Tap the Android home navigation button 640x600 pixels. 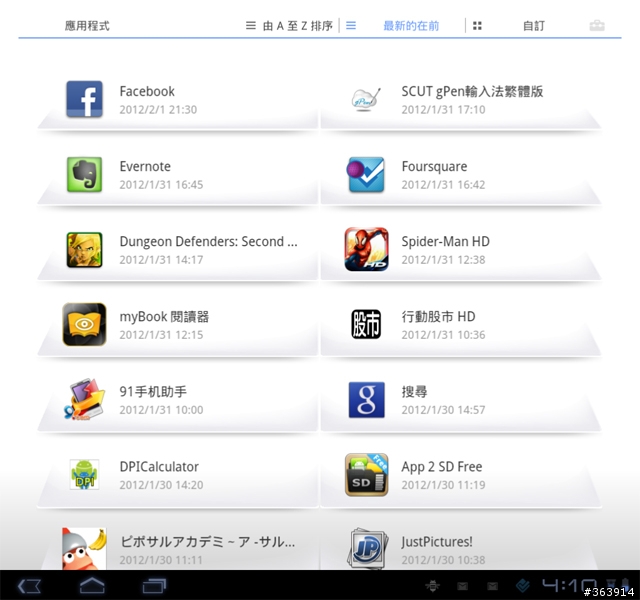[92, 586]
